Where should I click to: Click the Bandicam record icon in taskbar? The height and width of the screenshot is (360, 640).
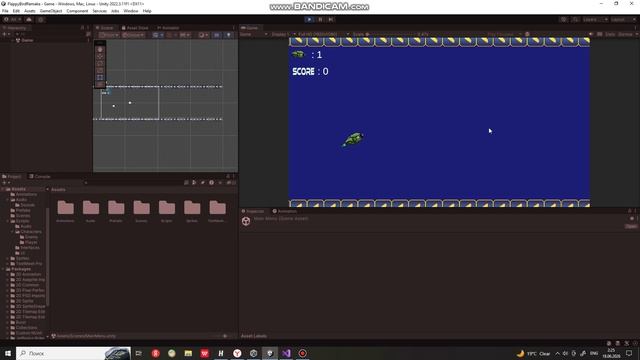[x=302, y=353]
